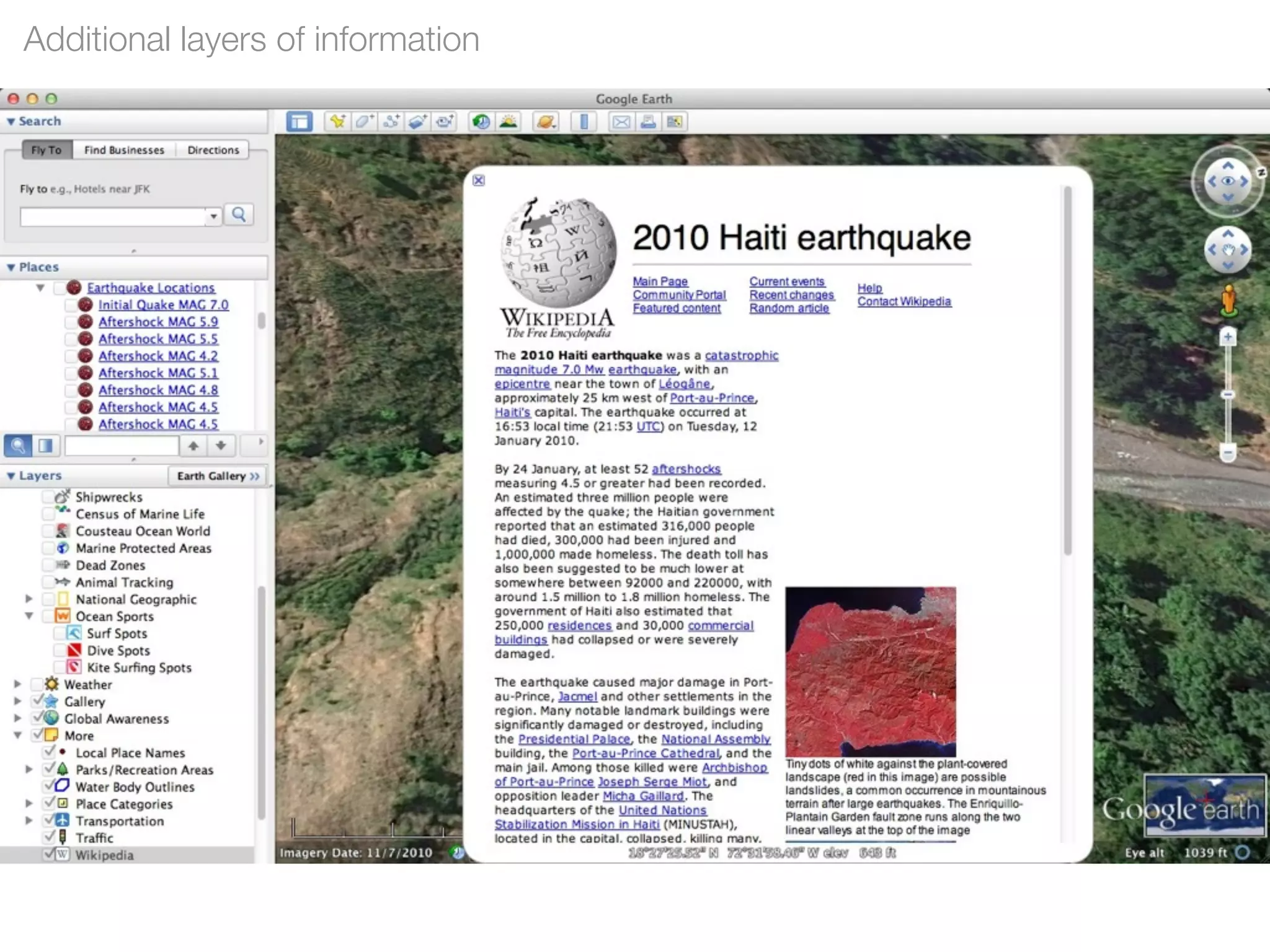
Task: View in Google Maps toolbar icon
Action: (x=675, y=121)
